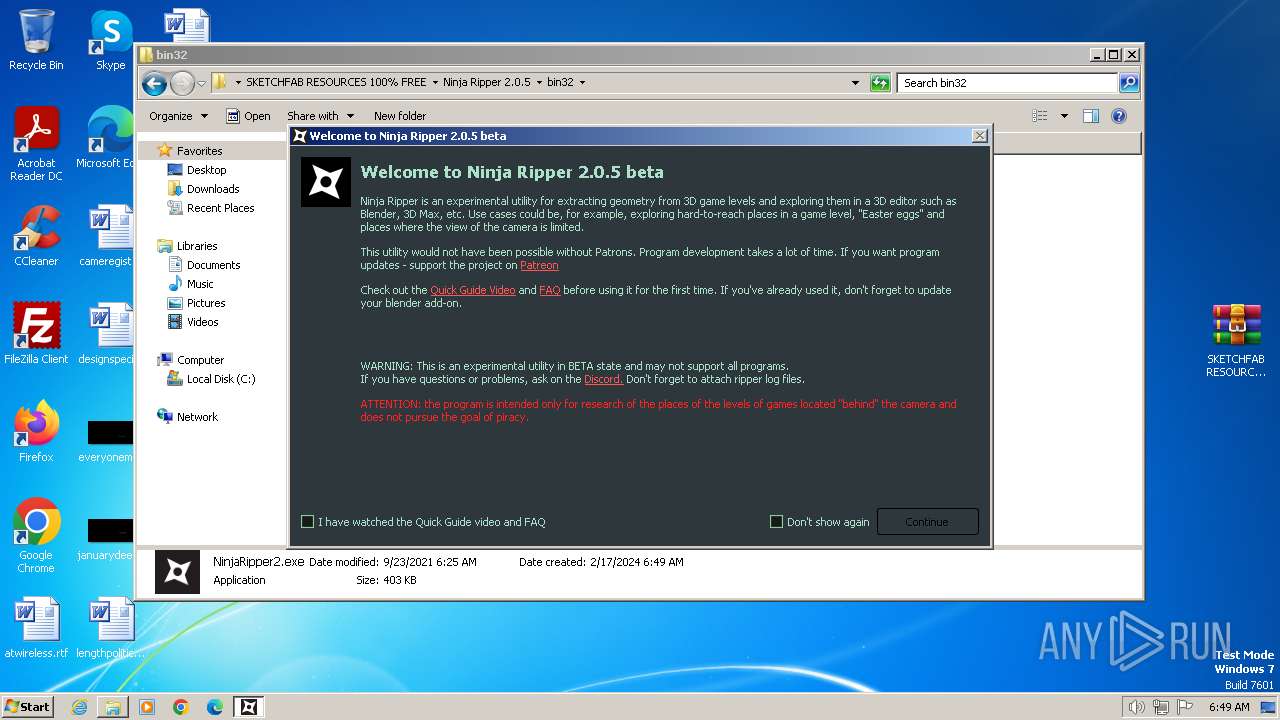1280x720 pixels.
Task: Click the volume speaker tray icon
Action: pos(1137,707)
